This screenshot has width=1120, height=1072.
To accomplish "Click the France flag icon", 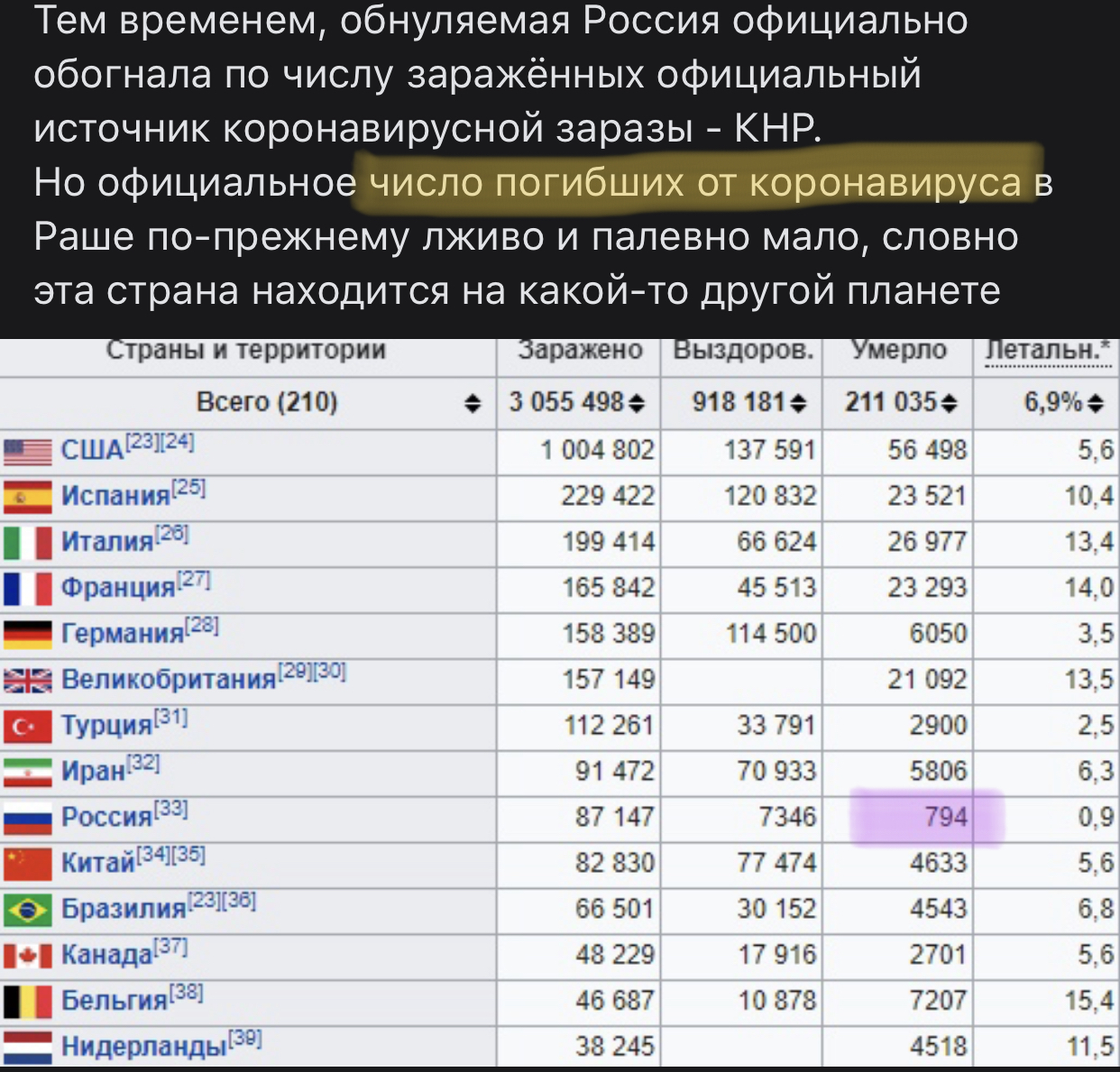I will point(27,588).
